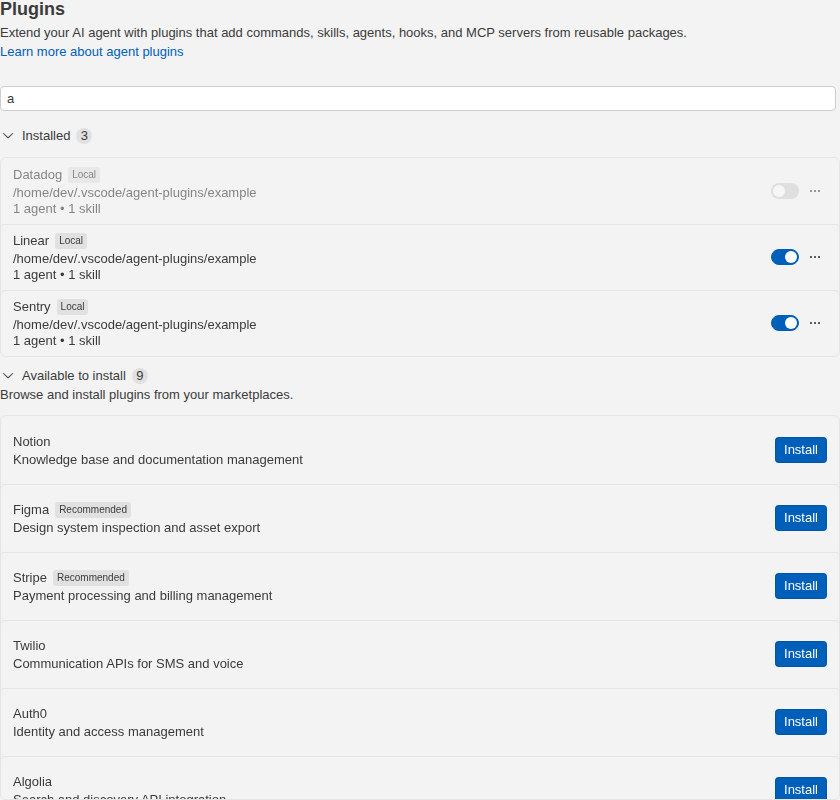Viewport: 840px width, 800px height.
Task: Select the Linear plugin name
Action: point(31,241)
